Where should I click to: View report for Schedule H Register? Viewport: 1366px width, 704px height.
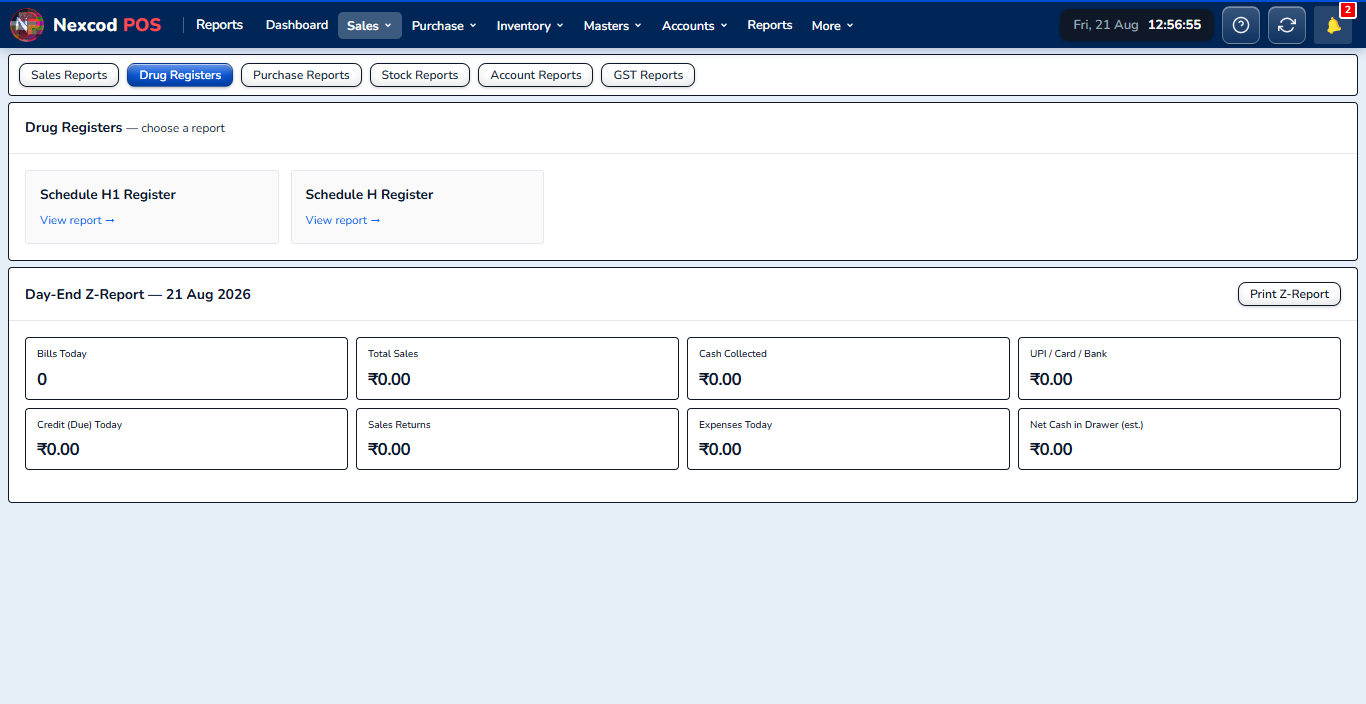click(343, 220)
